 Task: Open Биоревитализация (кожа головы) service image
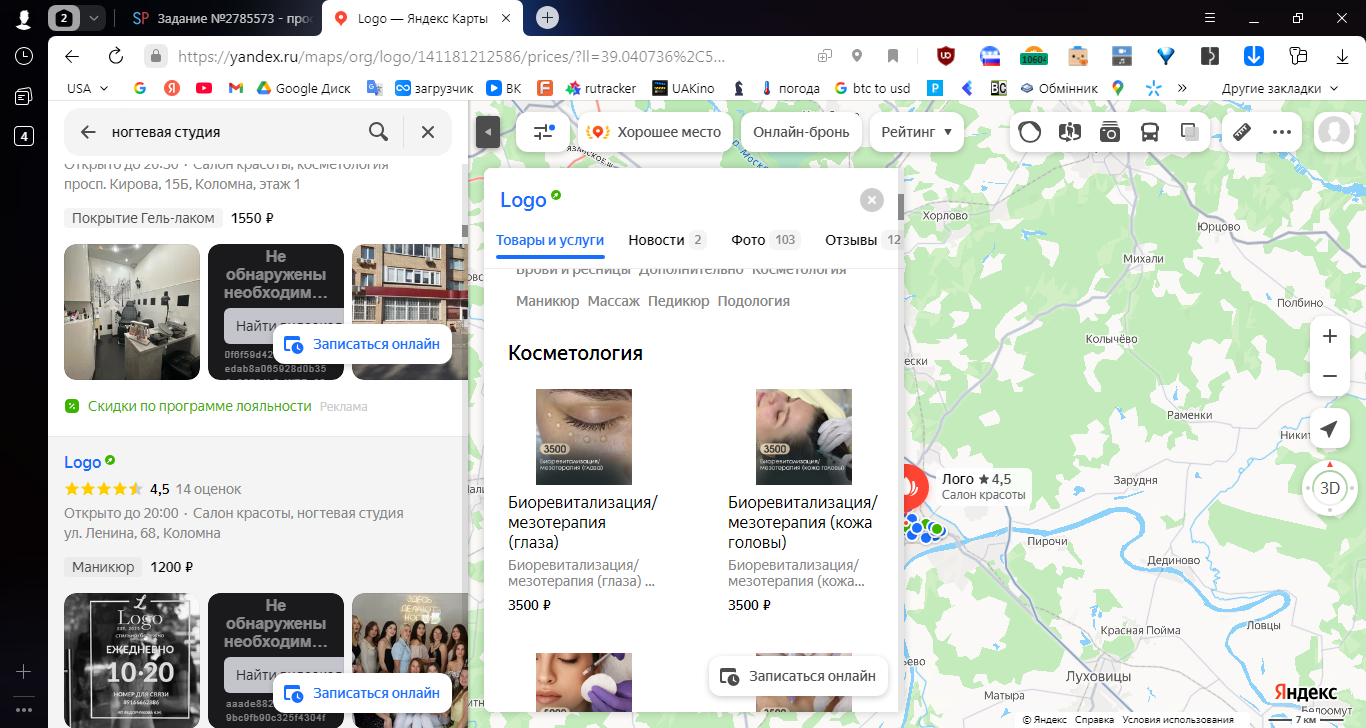[804, 437]
